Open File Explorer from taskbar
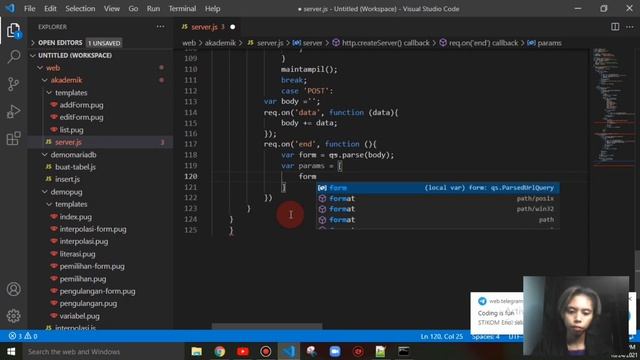This screenshot has width=640, height=360. [x=197, y=351]
